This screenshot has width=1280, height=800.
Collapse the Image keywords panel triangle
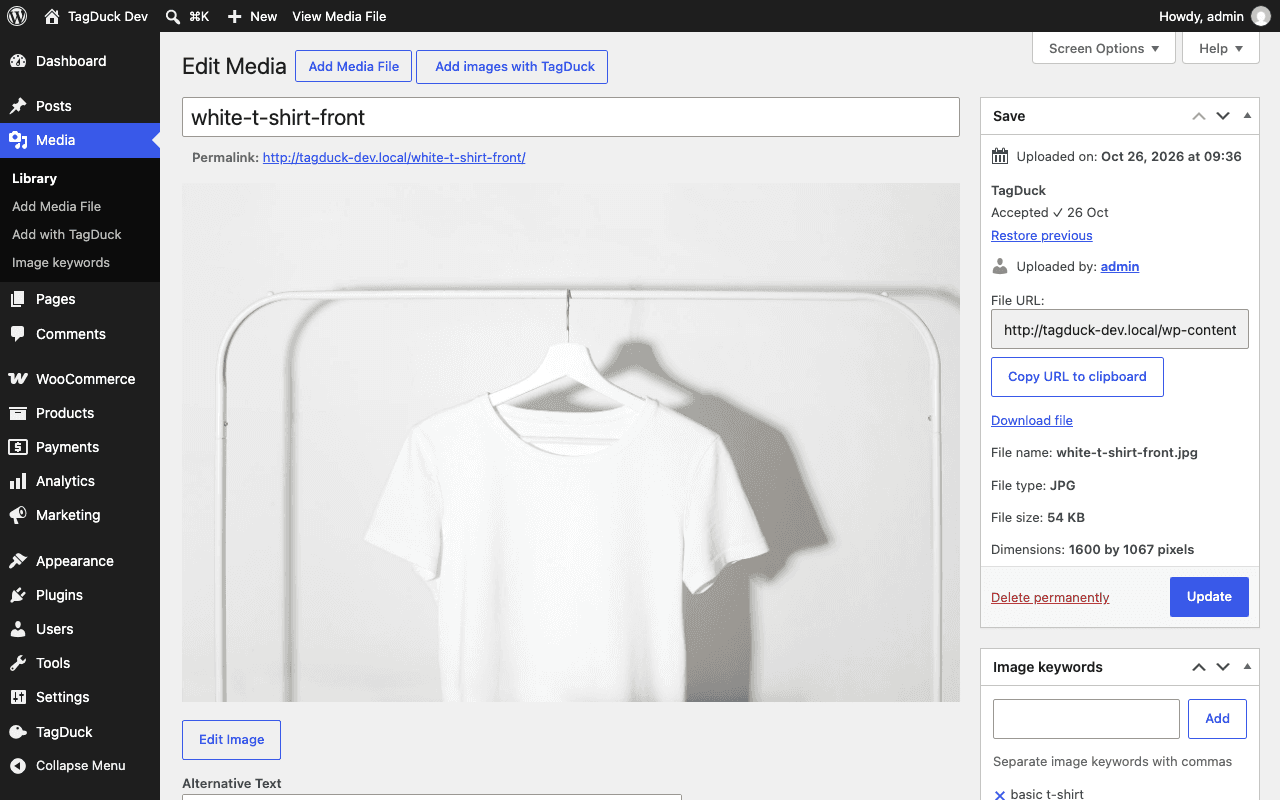(1247, 667)
